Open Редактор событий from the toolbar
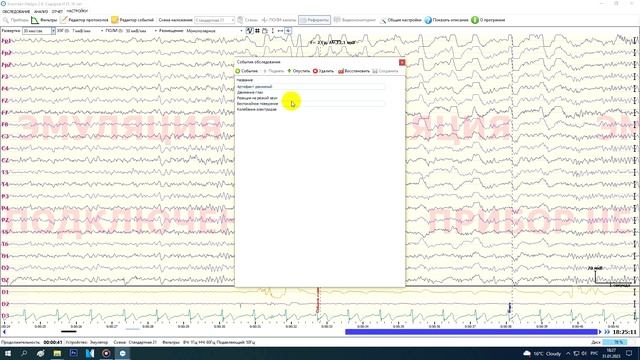The height and width of the screenshot is (360, 640). click(133, 20)
